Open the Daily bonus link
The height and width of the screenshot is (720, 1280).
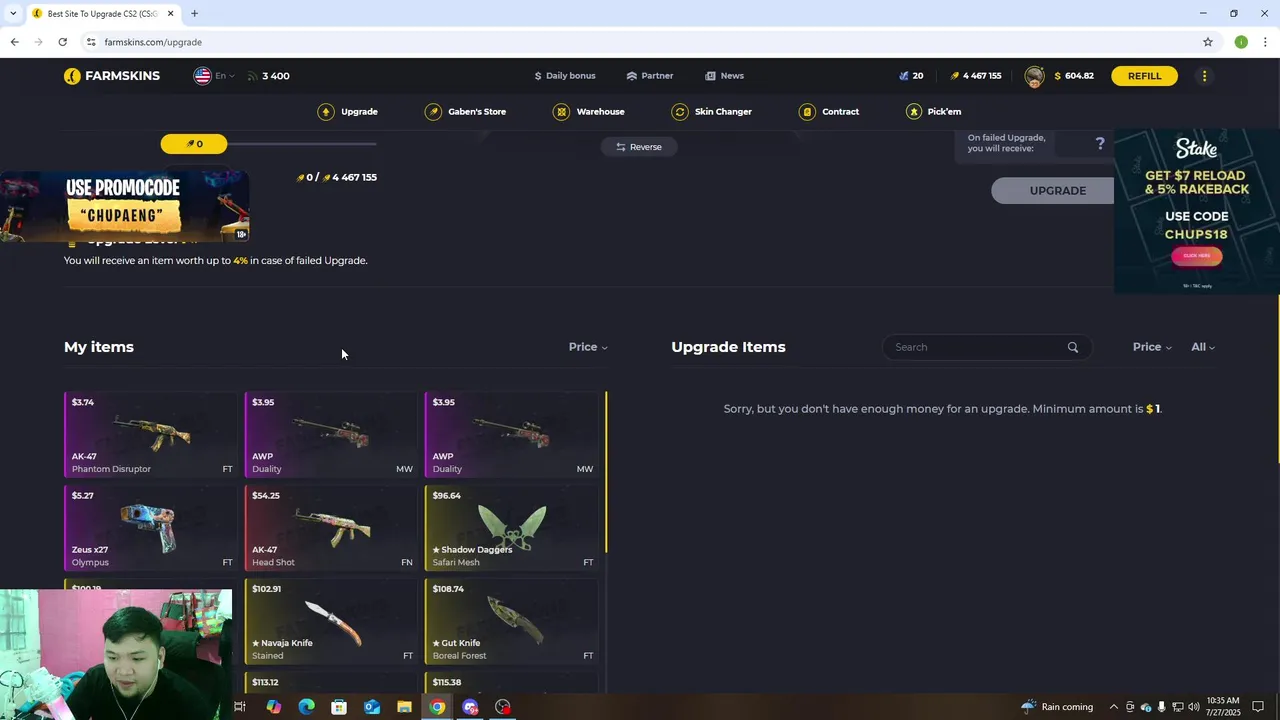click(x=565, y=76)
